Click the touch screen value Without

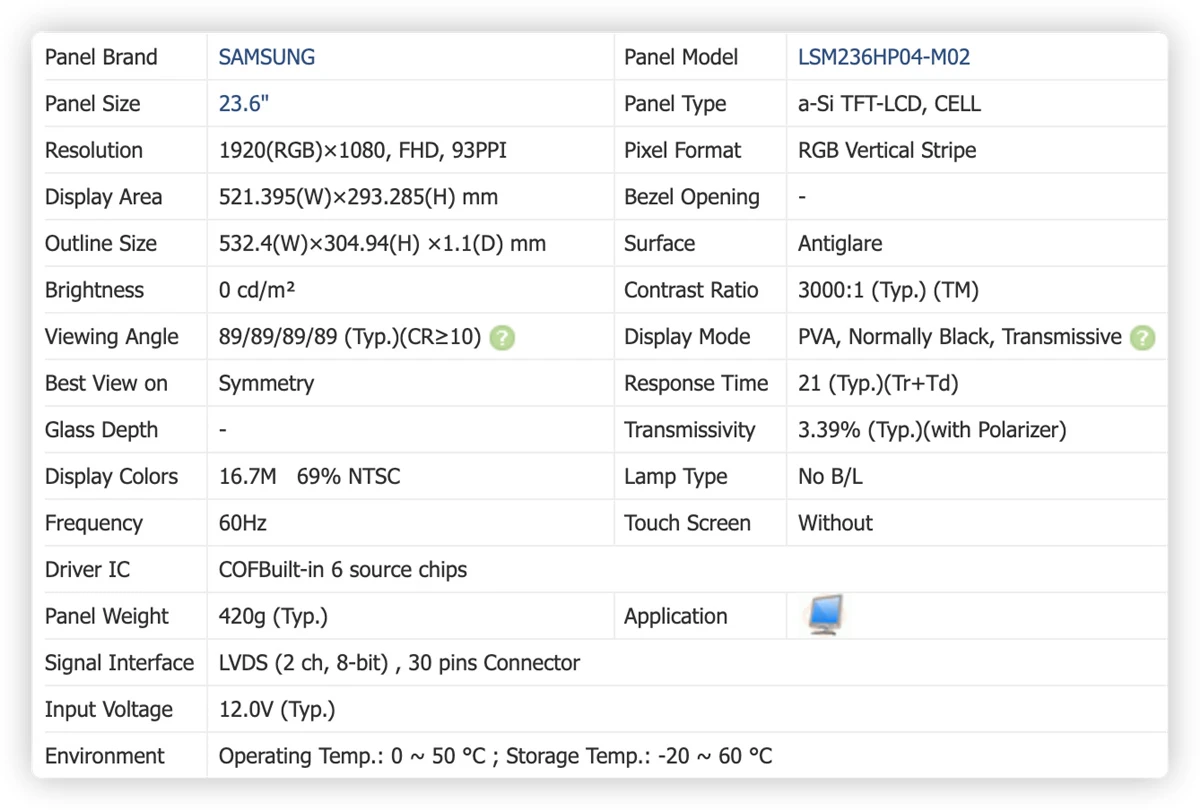(x=835, y=524)
